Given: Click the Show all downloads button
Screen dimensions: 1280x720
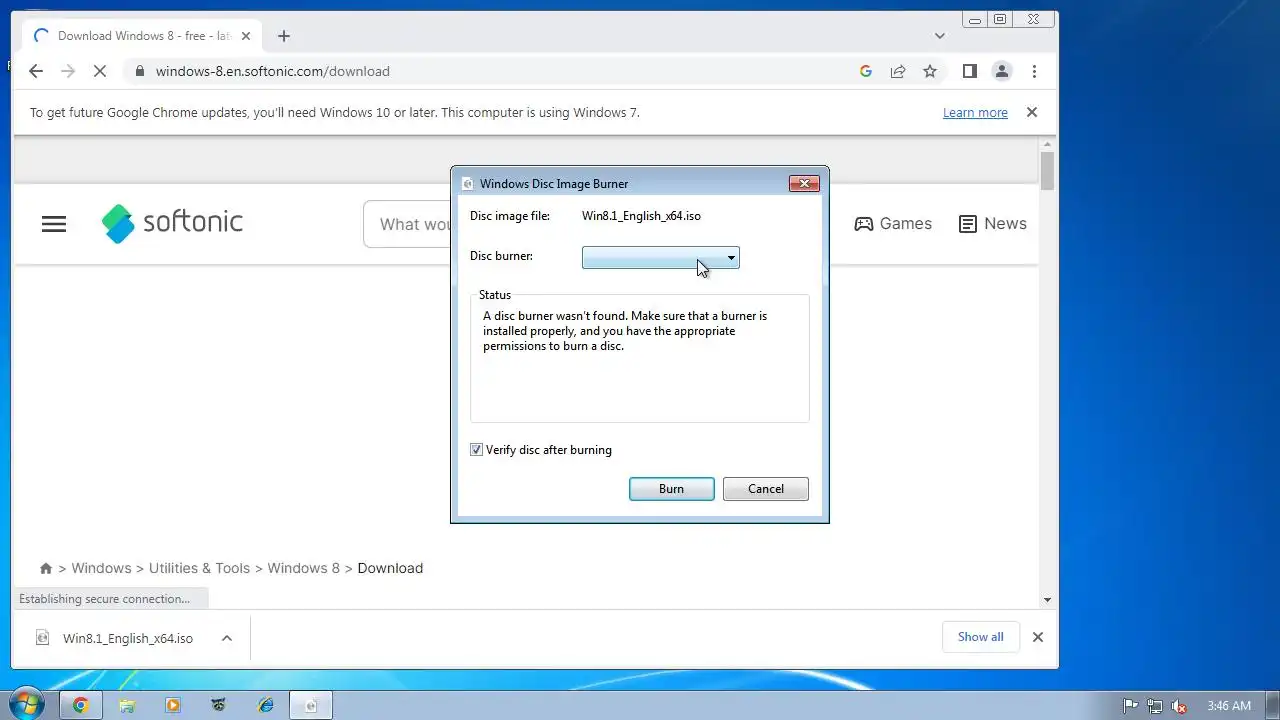Looking at the screenshot, I should [x=980, y=637].
